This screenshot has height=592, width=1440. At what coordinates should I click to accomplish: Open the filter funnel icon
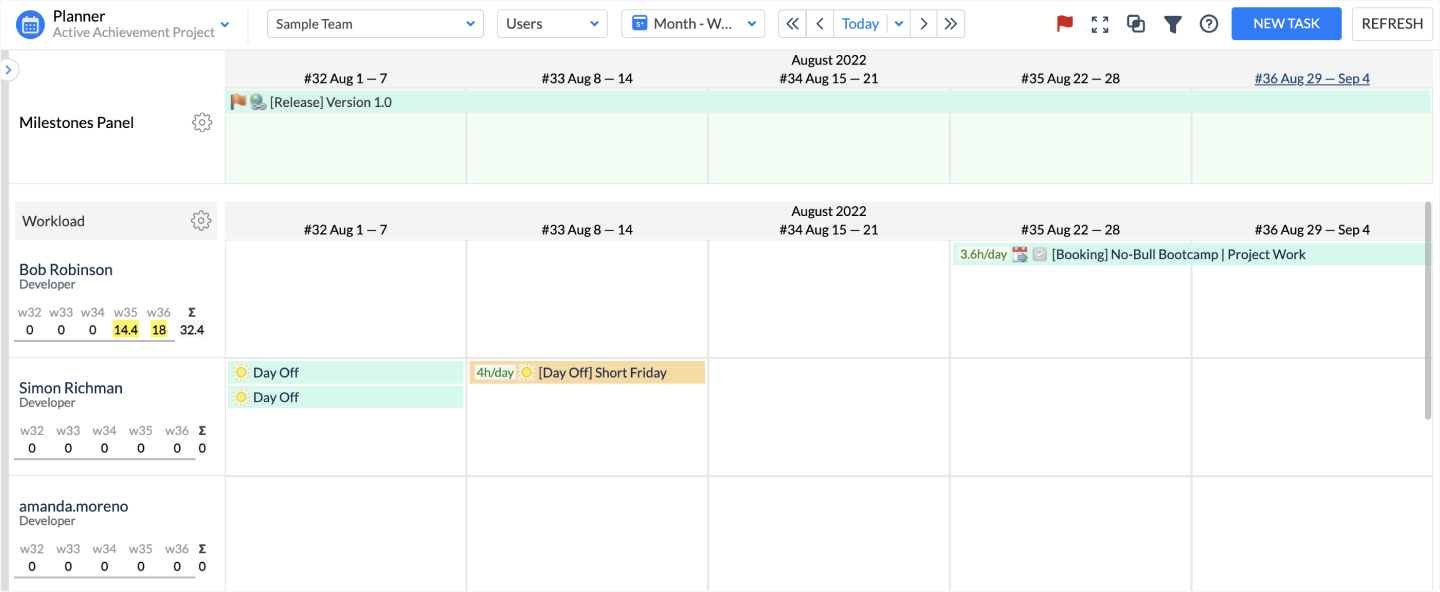(1173, 24)
